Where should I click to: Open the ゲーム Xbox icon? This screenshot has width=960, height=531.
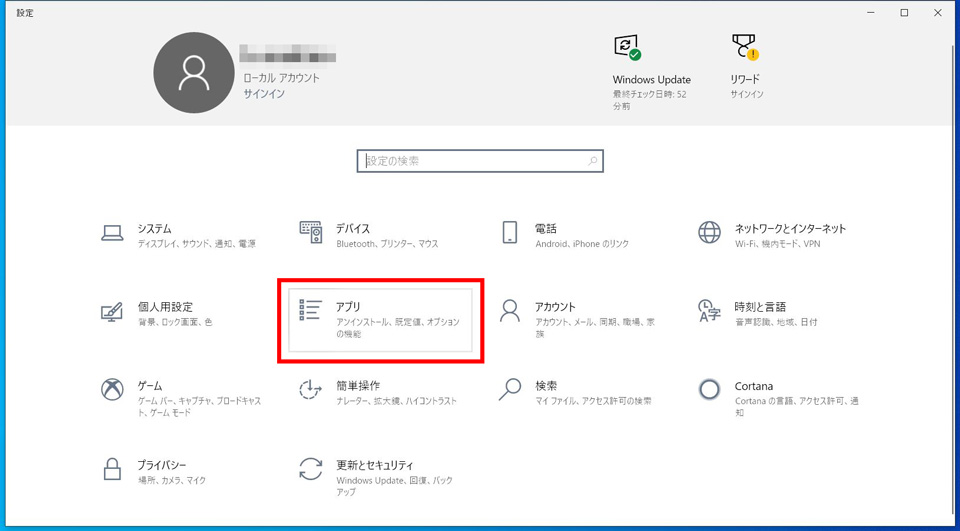tap(112, 390)
